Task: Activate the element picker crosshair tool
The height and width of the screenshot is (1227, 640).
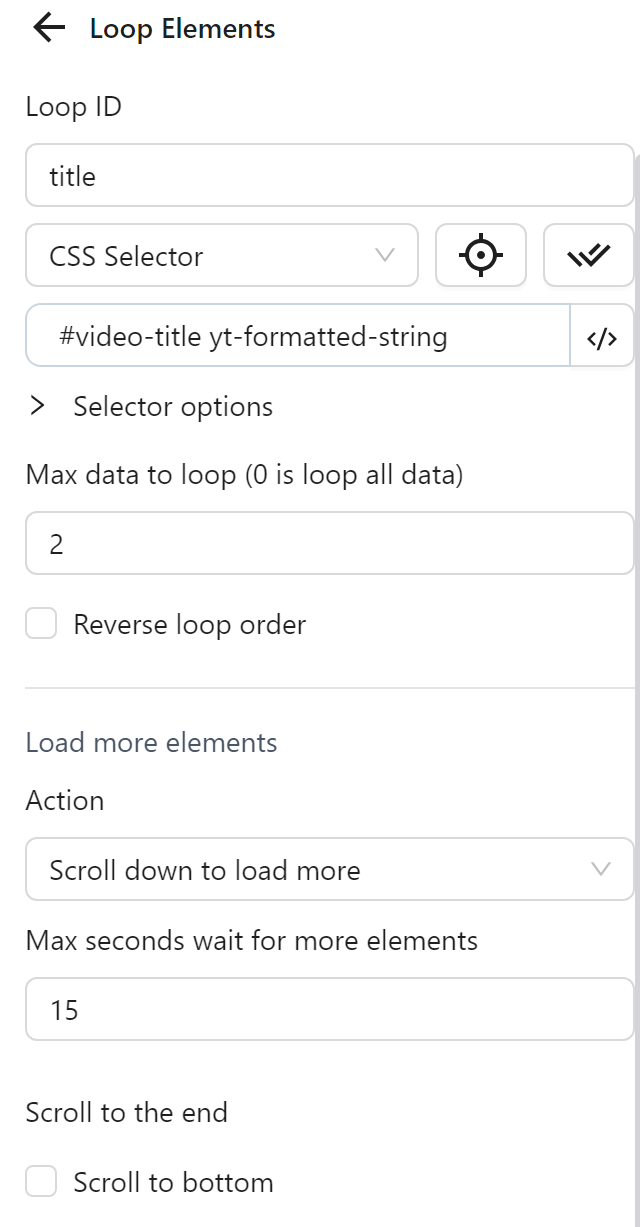Action: click(481, 255)
